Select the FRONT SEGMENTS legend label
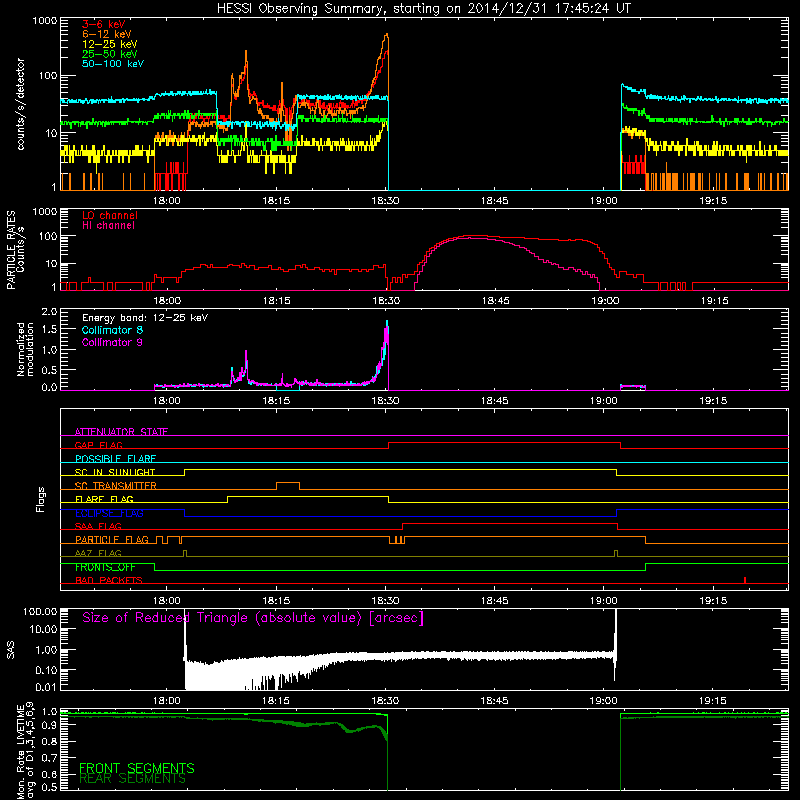Screen dimensions: 800x800 click(137, 768)
